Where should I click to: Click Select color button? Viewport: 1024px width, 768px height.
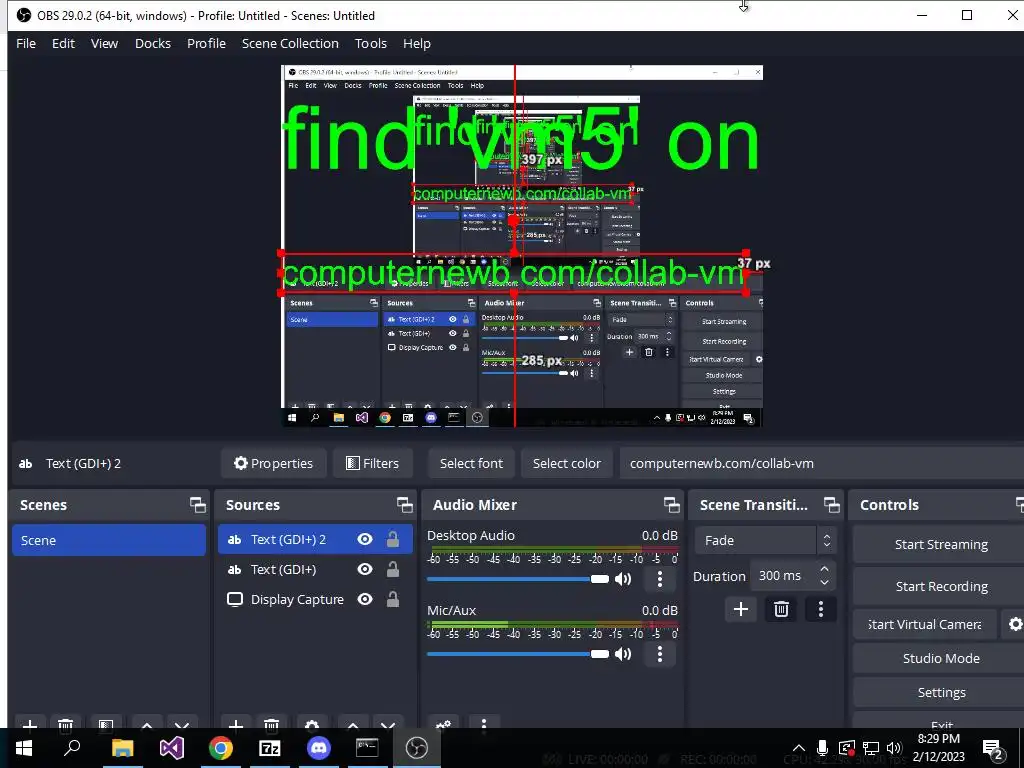567,463
